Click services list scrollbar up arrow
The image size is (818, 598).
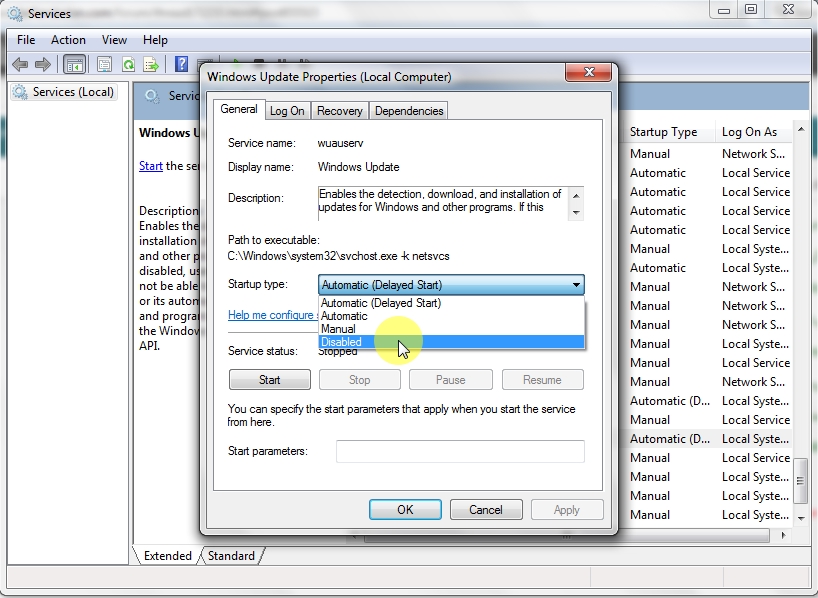[801, 129]
